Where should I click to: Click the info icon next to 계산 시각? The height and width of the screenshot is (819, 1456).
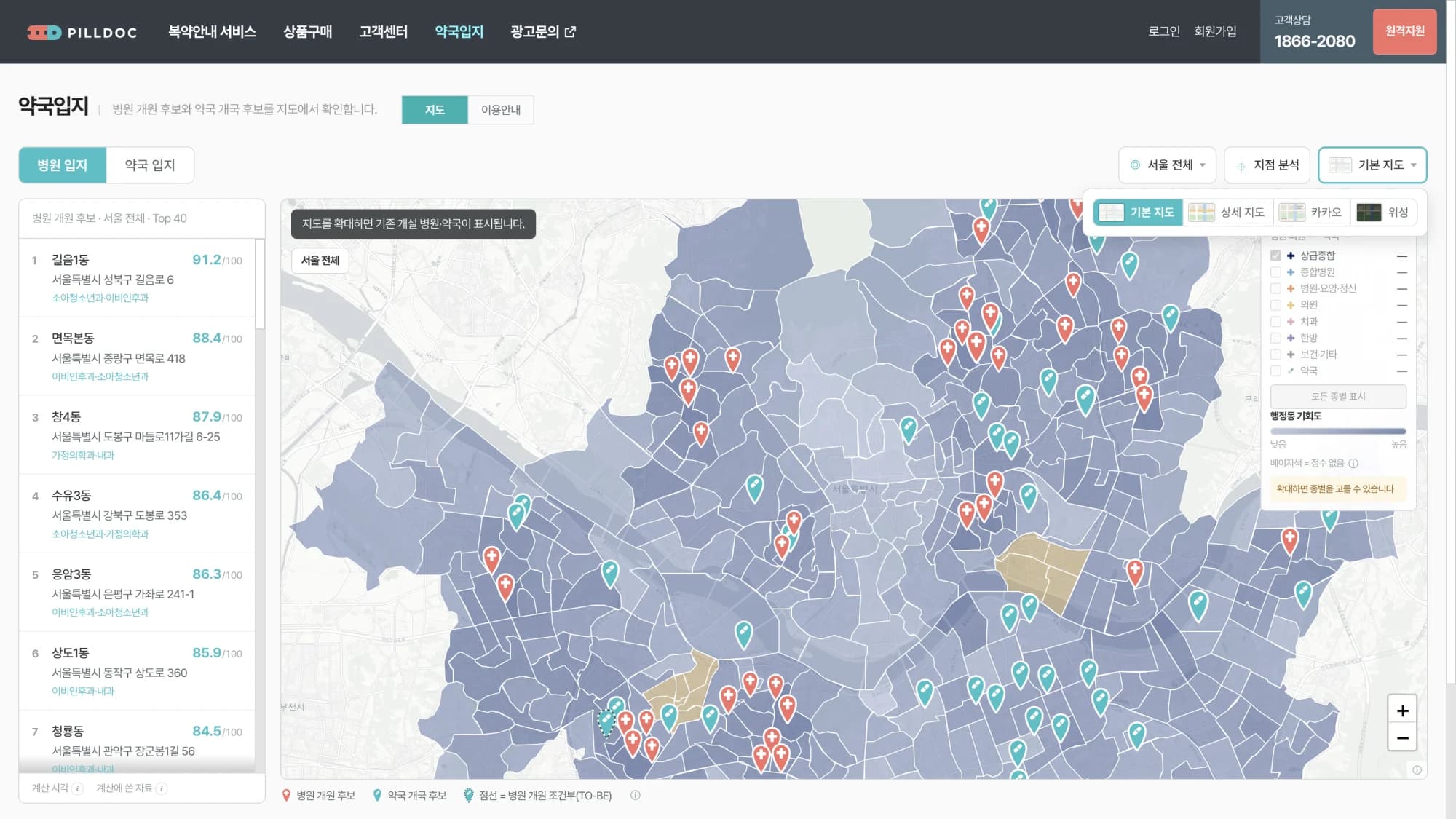pos(77,788)
